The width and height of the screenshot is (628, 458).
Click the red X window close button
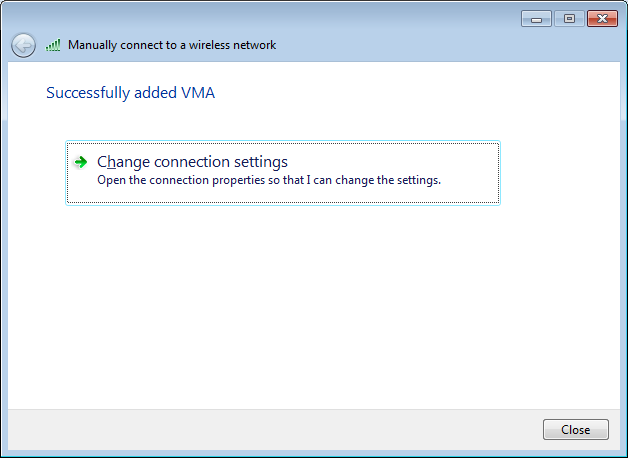click(602, 19)
